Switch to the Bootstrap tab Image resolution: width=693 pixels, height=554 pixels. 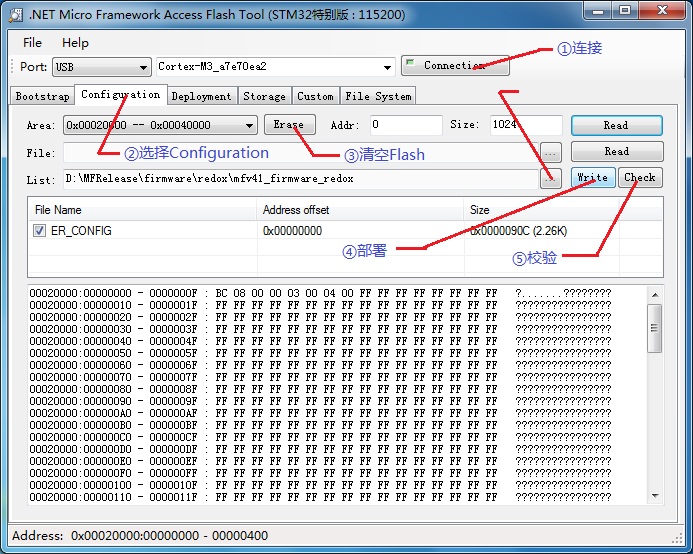[x=42, y=96]
